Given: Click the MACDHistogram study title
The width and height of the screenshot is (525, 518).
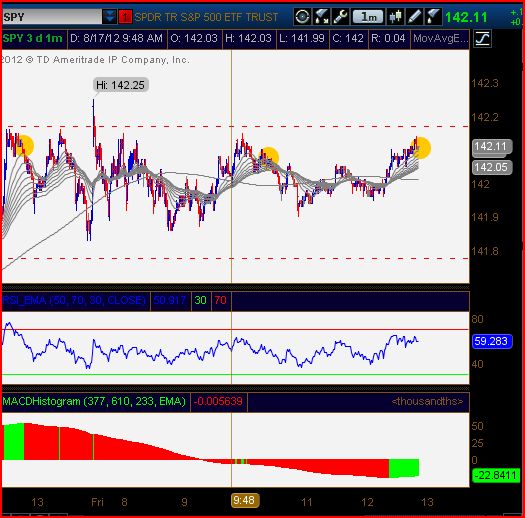Looking at the screenshot, I should tap(94, 401).
